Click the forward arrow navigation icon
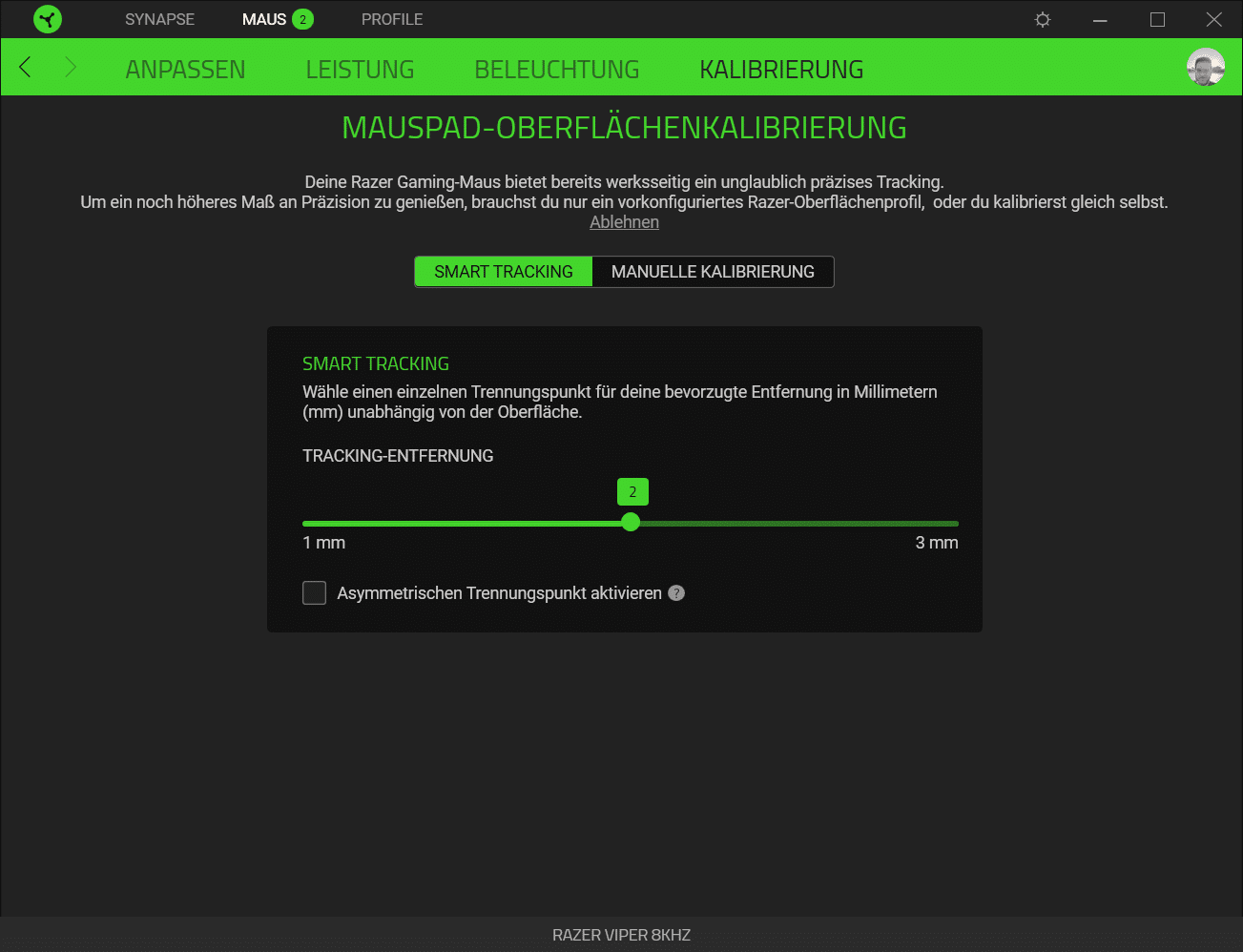1243x952 pixels. click(71, 67)
